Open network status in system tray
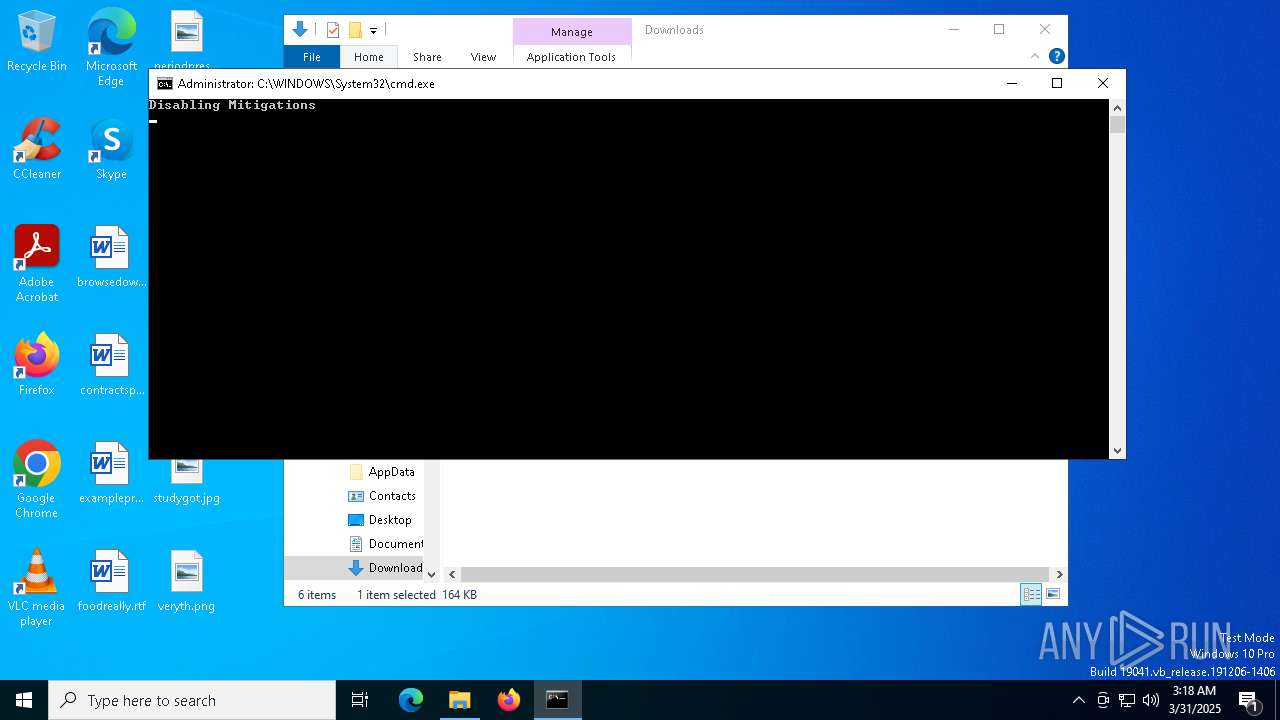Image resolution: width=1280 pixels, height=720 pixels. (x=1127, y=700)
